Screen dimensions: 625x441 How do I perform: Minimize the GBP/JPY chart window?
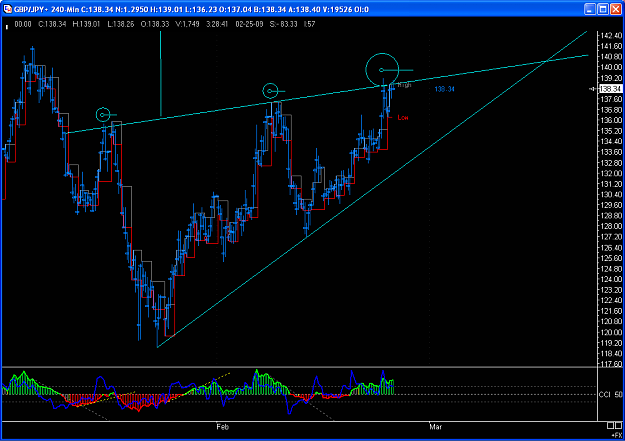590,9
